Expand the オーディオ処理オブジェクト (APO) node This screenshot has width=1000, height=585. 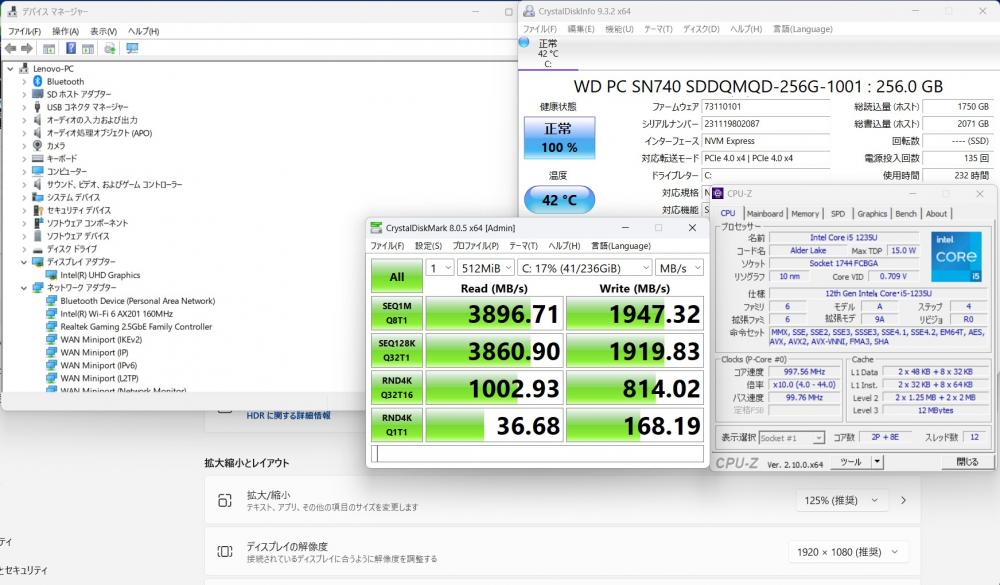pyautogui.click(x=24, y=133)
